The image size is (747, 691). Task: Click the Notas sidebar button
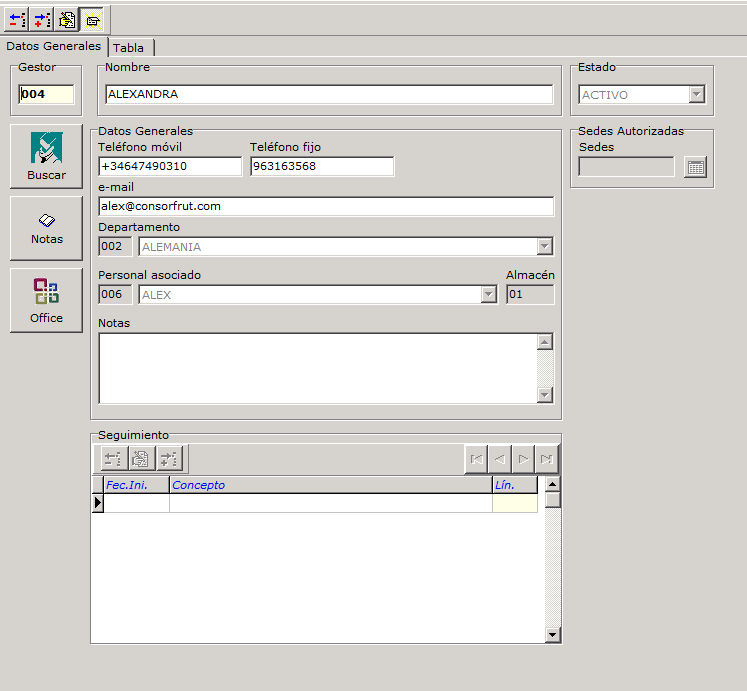pyautogui.click(x=46, y=228)
